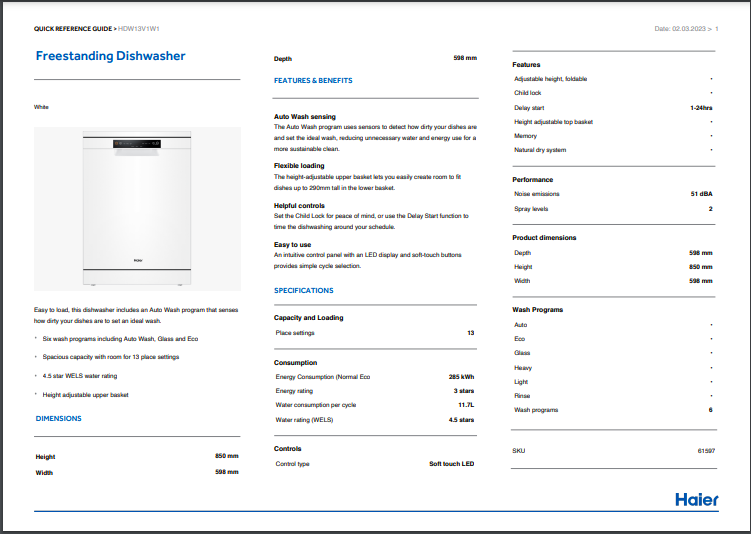Screen dimensions: 751x534
Task: Click the Helpful controls subheading
Action: coord(300,205)
